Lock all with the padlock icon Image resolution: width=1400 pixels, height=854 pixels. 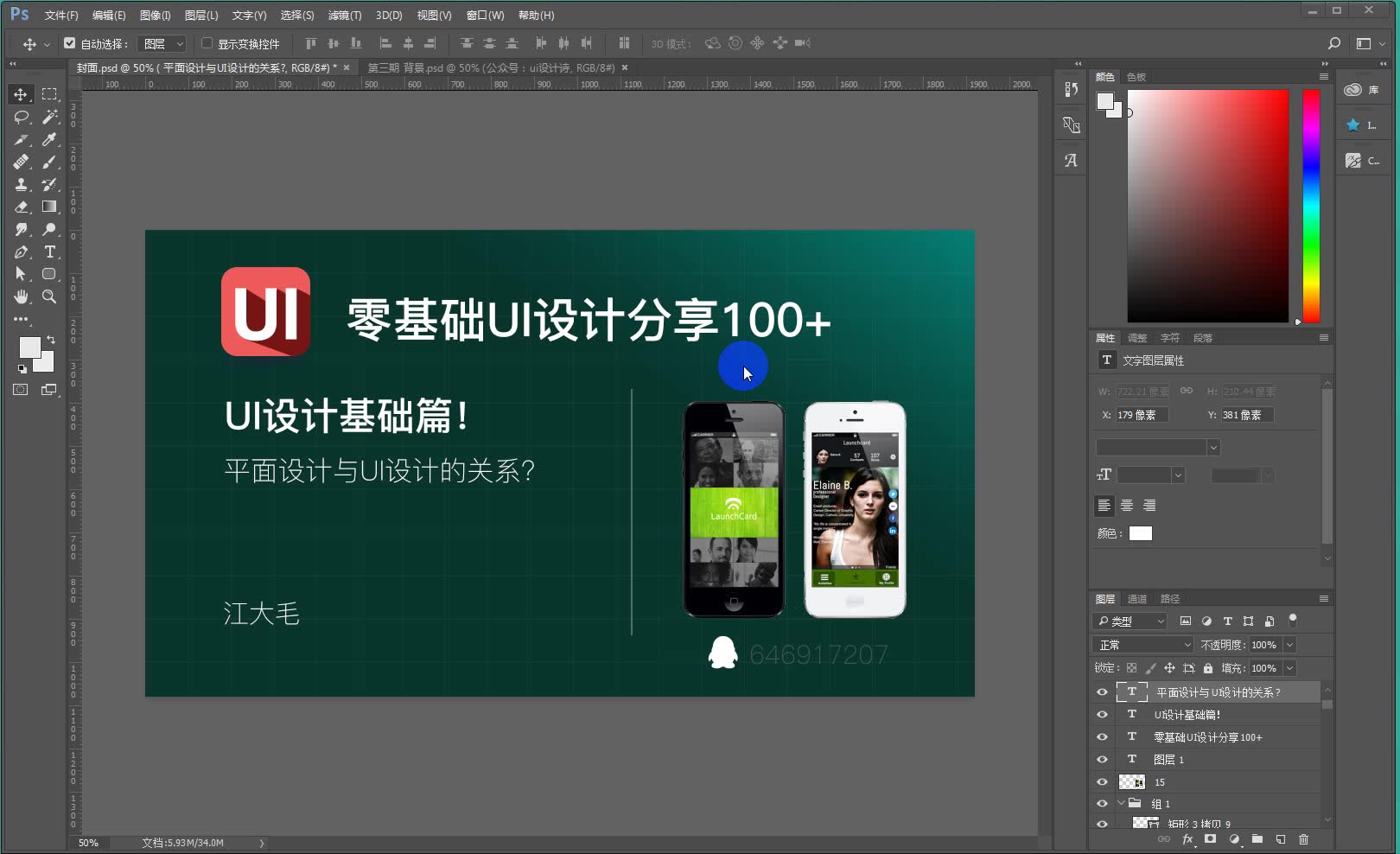point(1208,668)
